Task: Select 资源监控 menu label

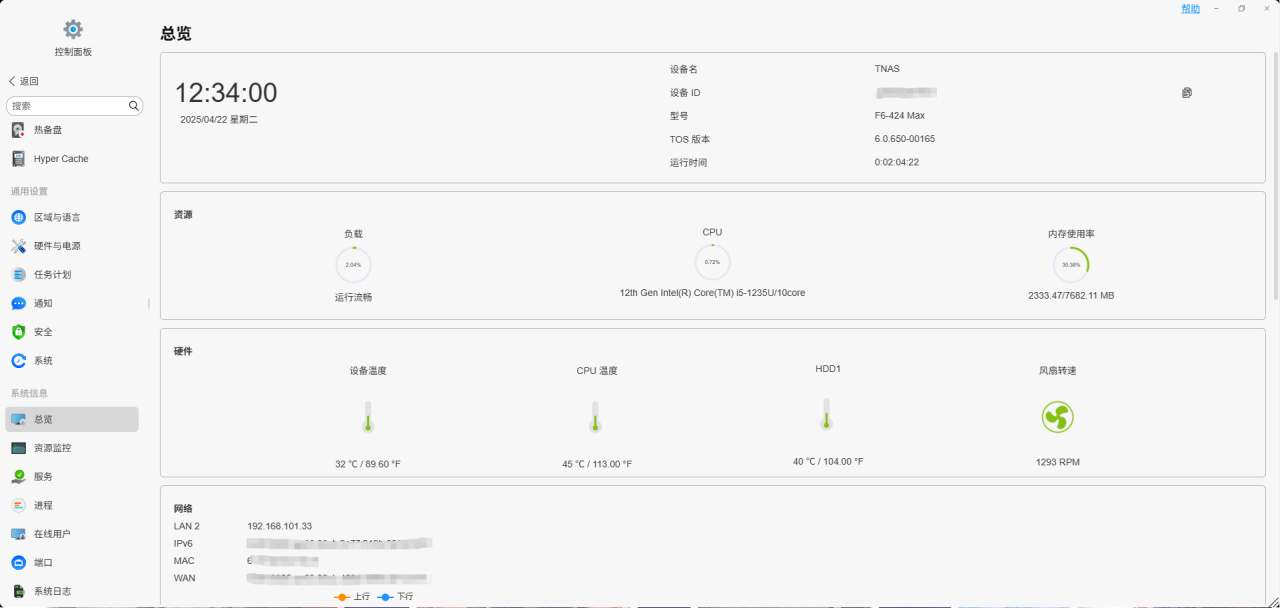Action: pyautogui.click(x=53, y=448)
